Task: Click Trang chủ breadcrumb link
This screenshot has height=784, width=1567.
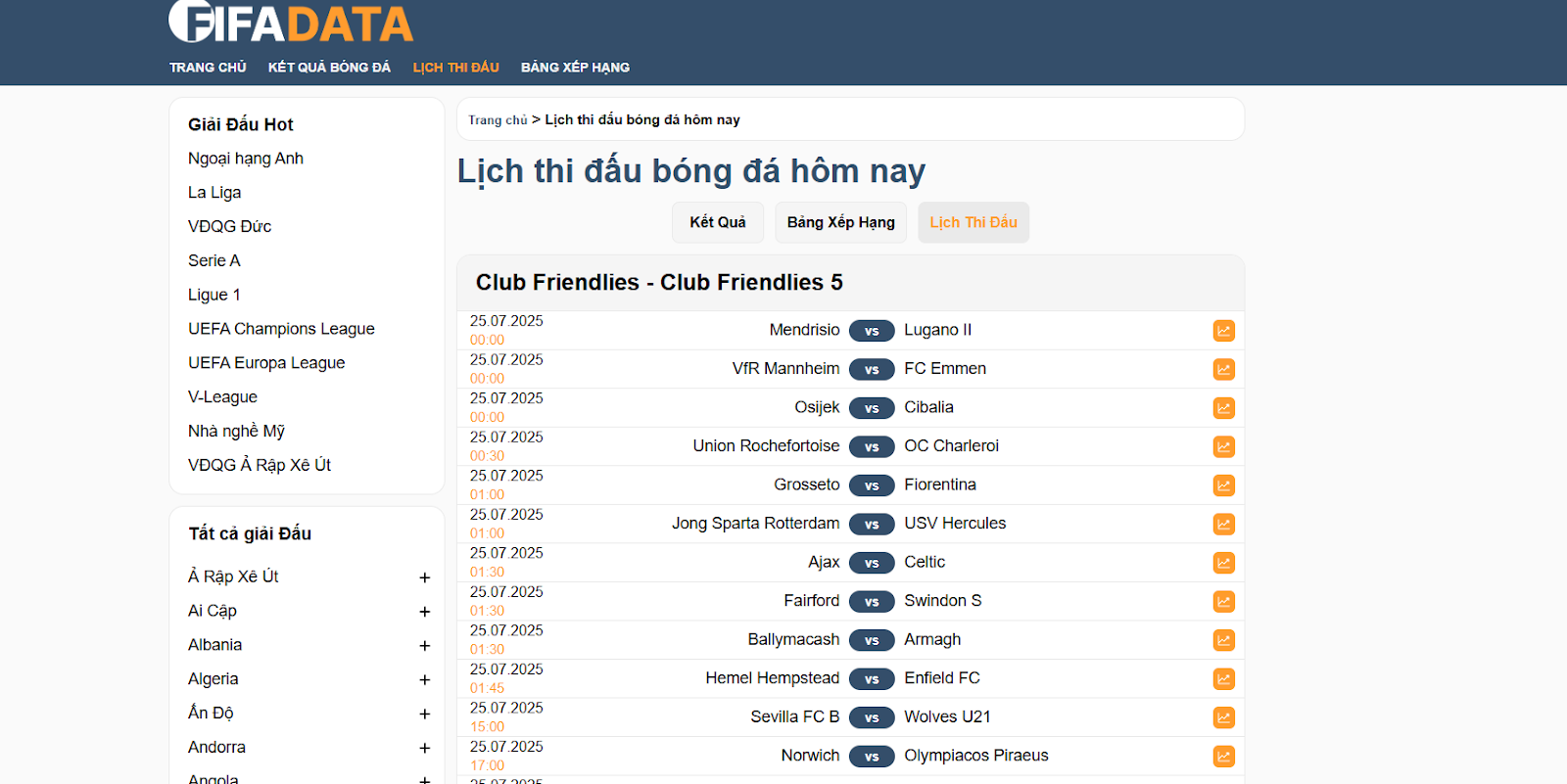Action: (498, 119)
